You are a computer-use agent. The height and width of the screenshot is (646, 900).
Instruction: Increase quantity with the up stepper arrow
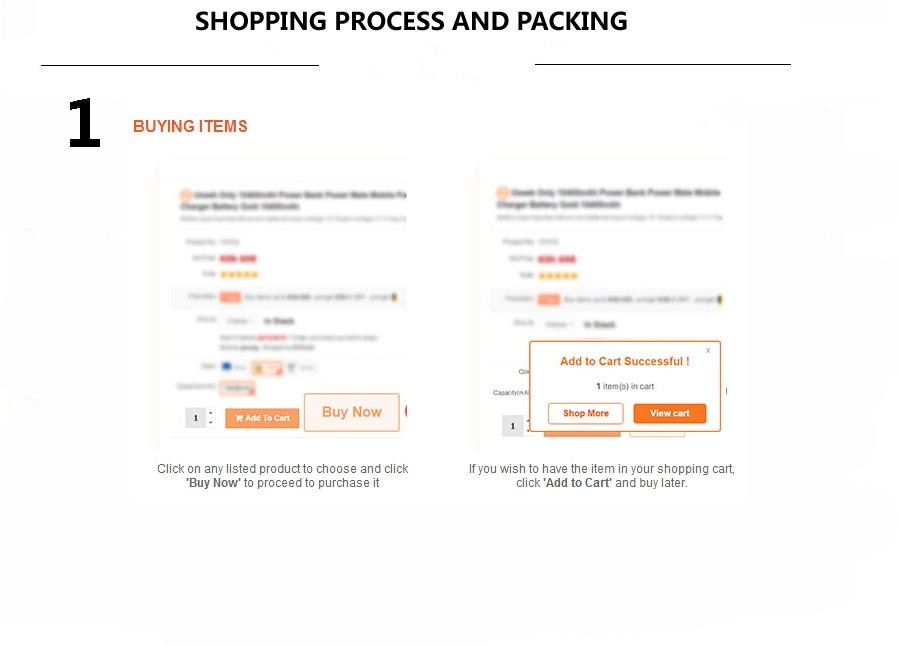211,413
